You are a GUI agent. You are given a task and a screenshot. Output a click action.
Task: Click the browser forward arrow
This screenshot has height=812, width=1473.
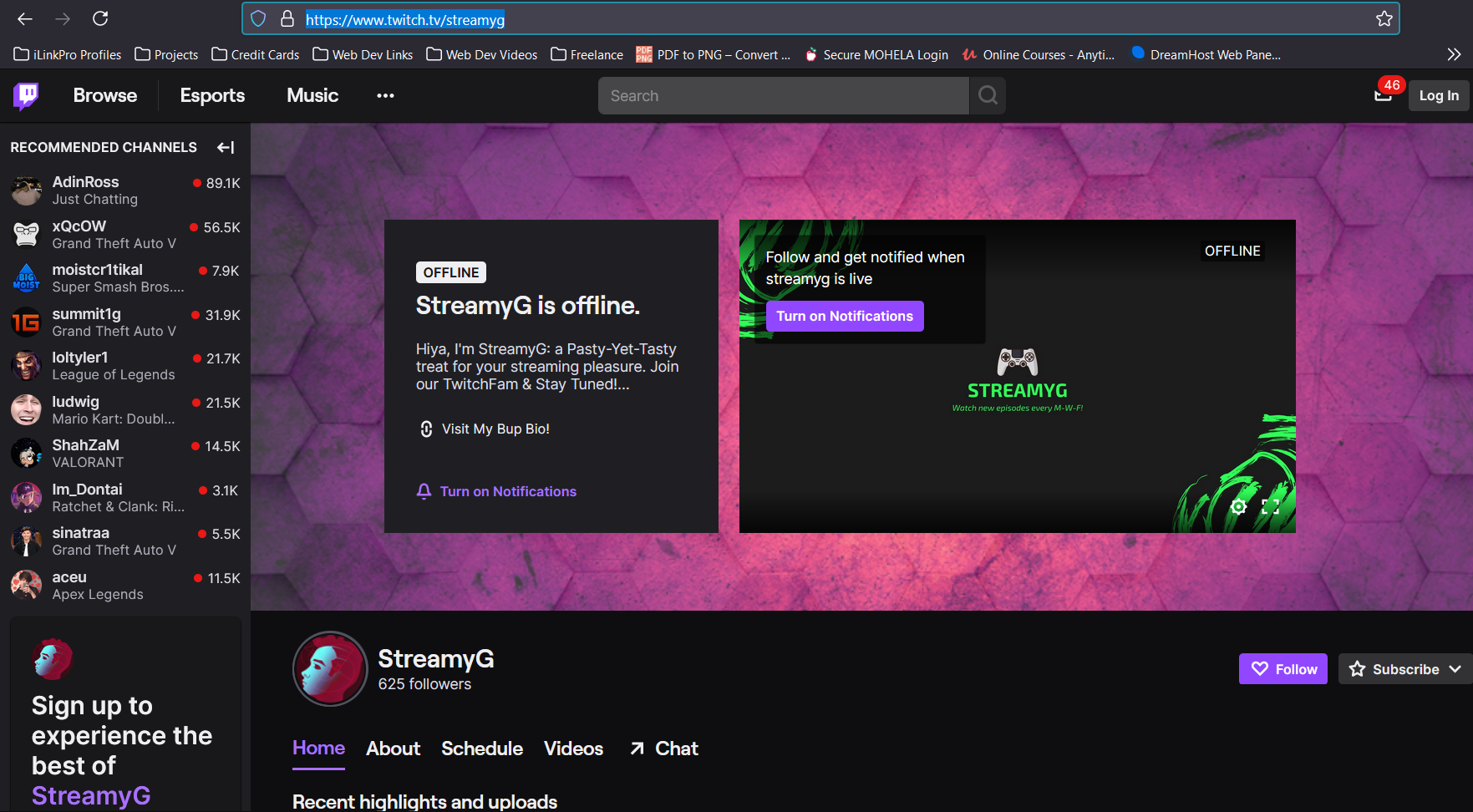63,18
